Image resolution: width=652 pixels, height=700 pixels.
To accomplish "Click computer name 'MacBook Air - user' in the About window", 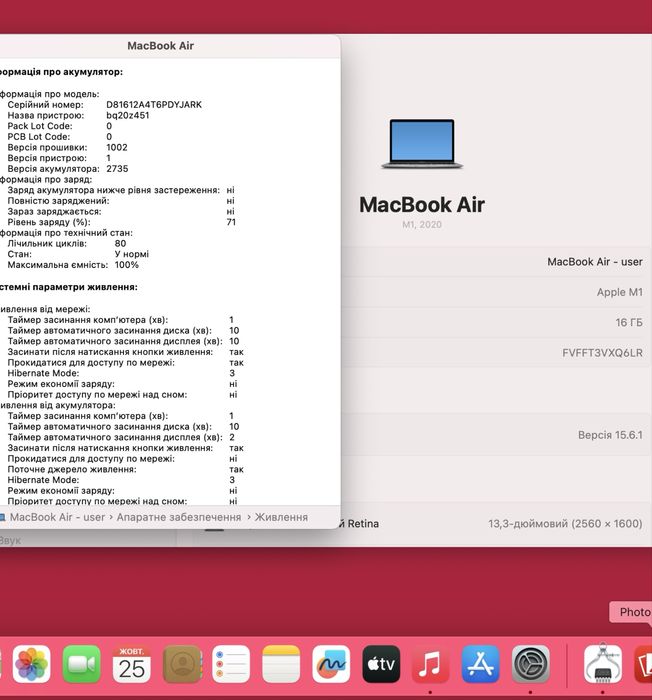I will pos(595,262).
